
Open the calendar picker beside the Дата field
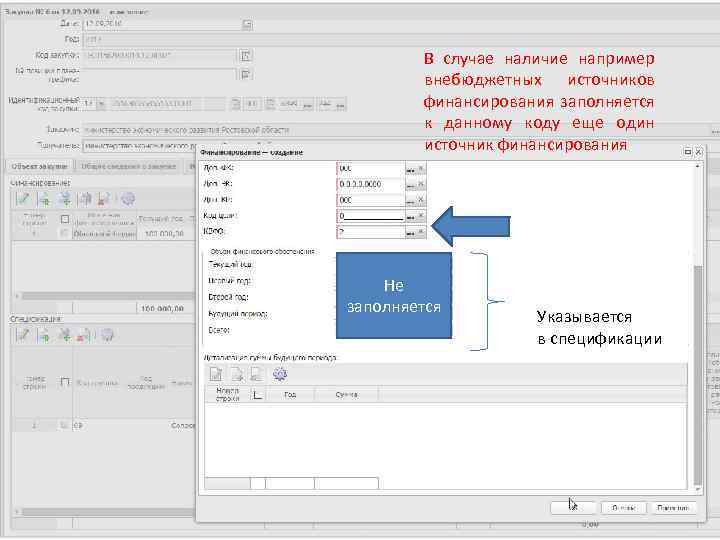(247, 24)
